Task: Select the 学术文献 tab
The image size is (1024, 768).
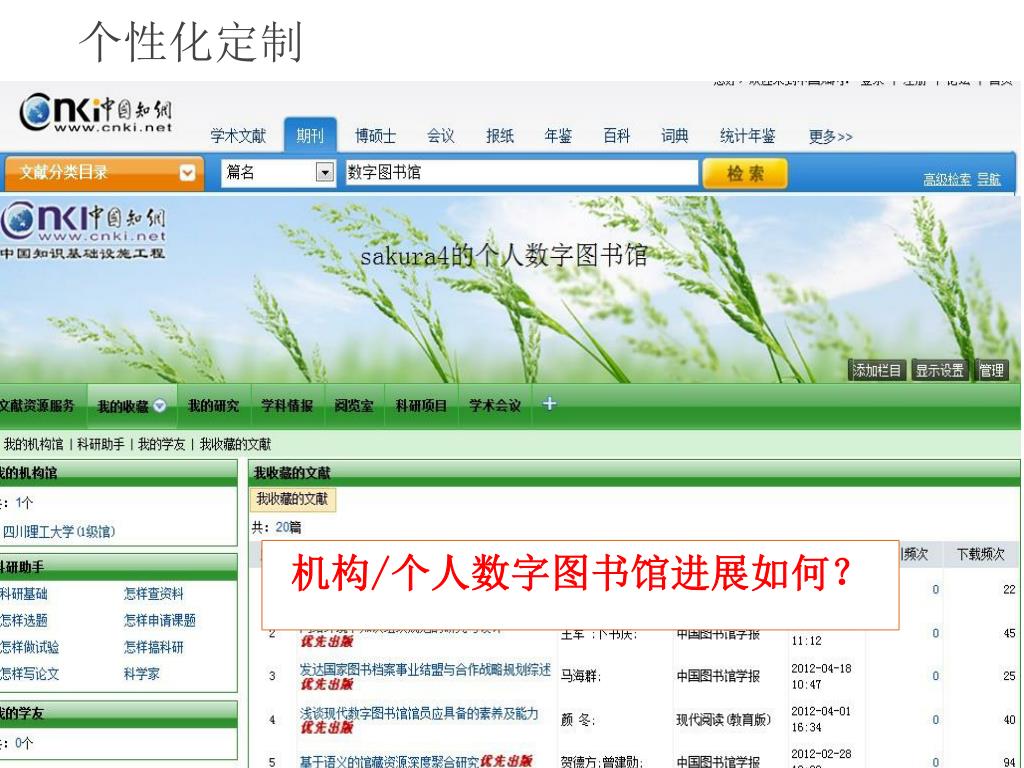Action: [x=238, y=136]
